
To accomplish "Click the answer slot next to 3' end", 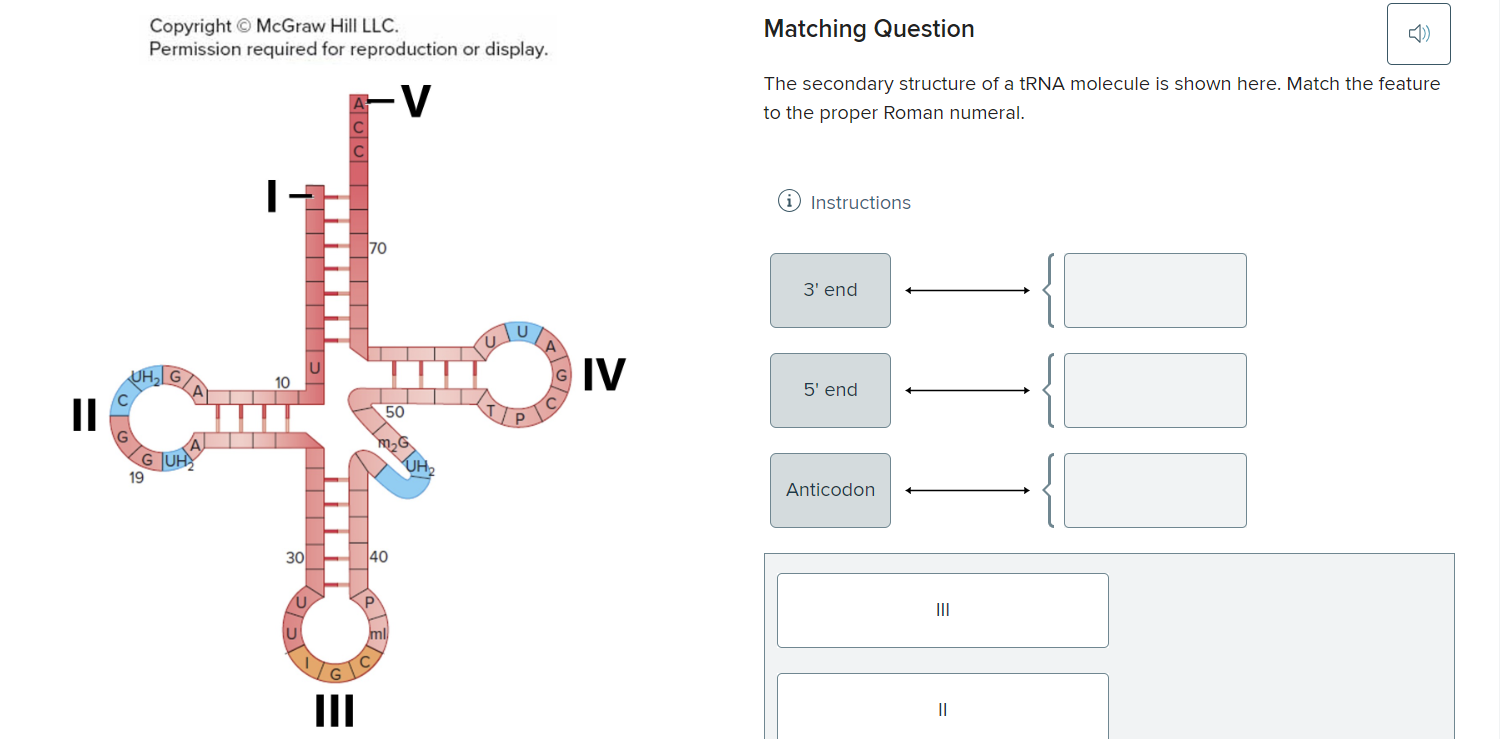I will pyautogui.click(x=1155, y=290).
